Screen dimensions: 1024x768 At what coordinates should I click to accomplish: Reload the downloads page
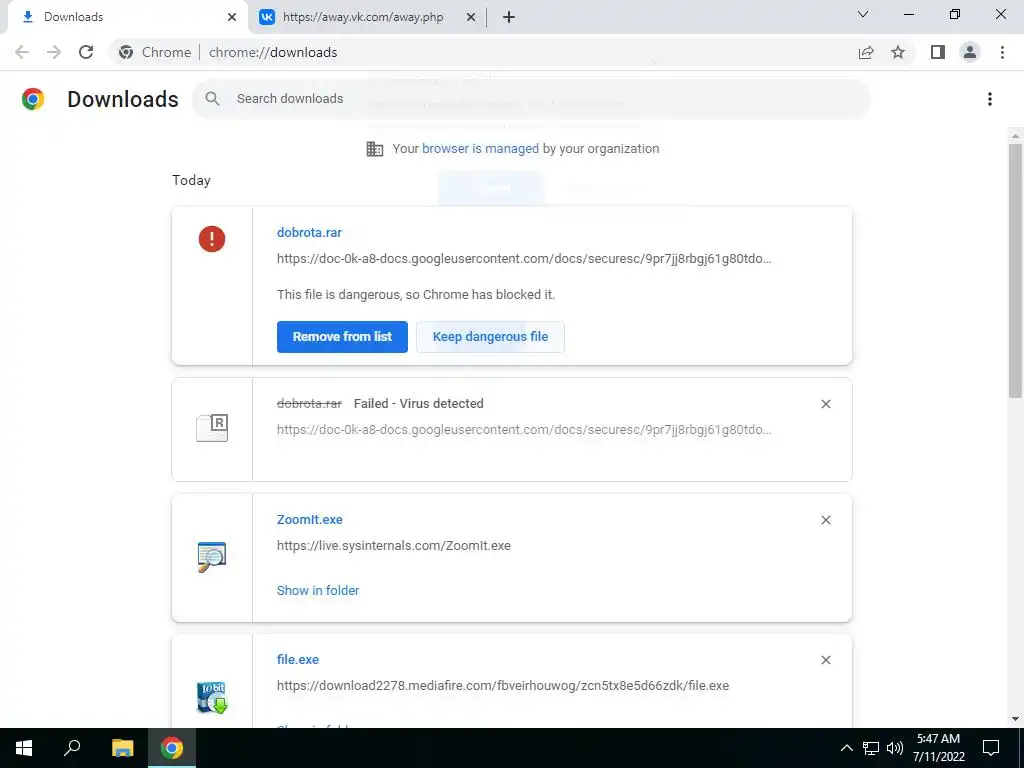pyautogui.click(x=86, y=52)
